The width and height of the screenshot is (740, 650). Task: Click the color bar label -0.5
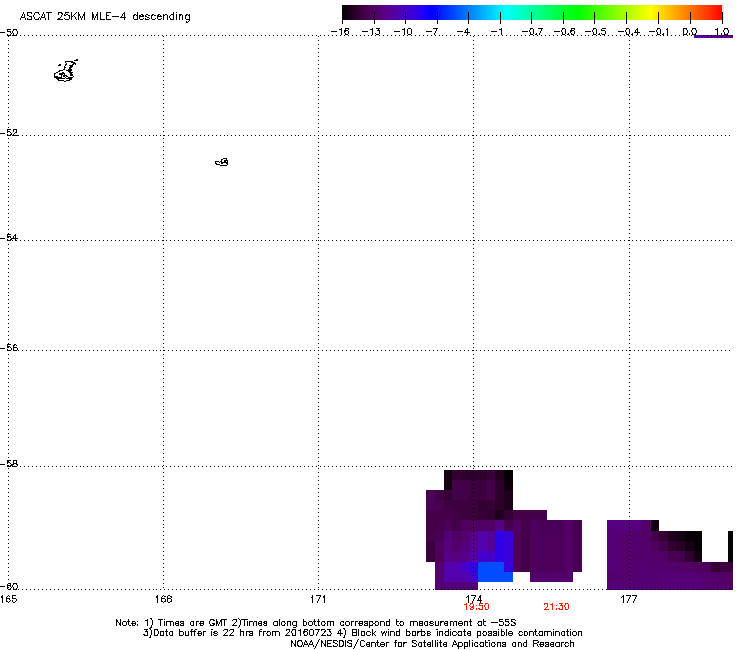tap(596, 32)
